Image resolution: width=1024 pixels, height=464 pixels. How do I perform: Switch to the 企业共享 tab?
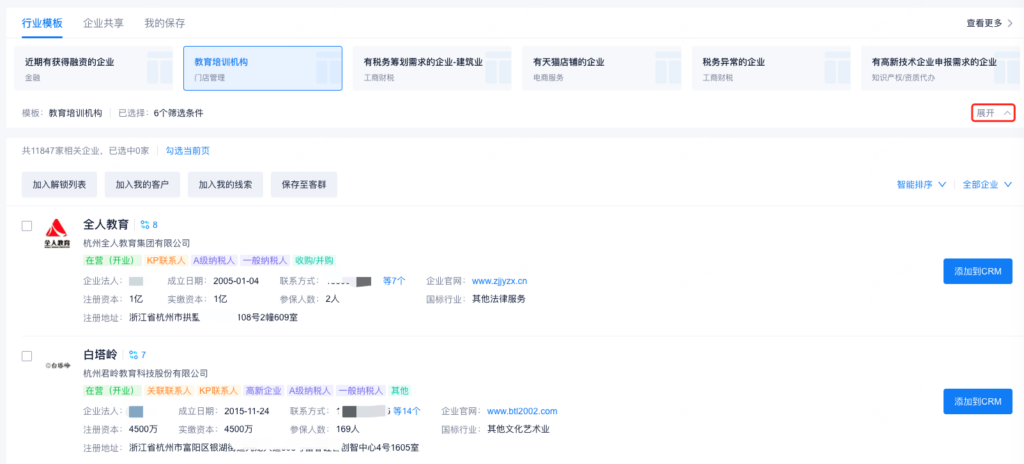[x=103, y=22]
